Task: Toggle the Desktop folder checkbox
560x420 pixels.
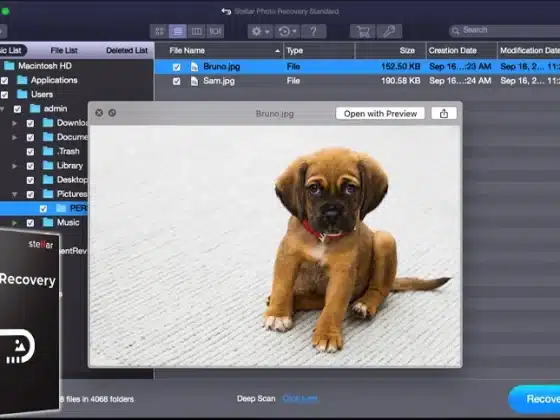Action: (30, 181)
